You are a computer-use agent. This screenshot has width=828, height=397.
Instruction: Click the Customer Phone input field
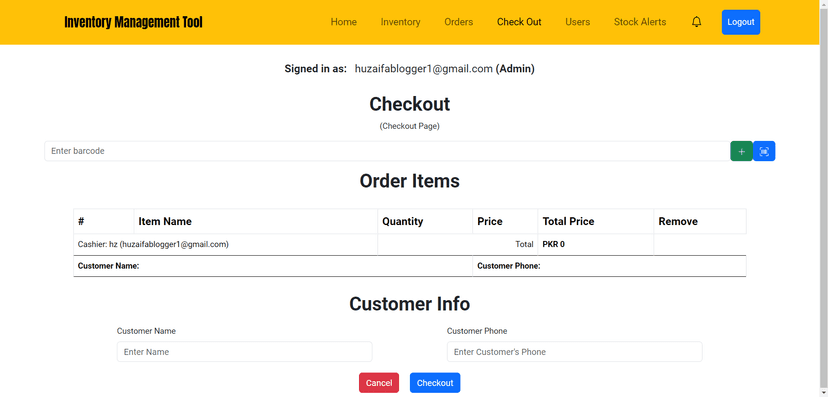point(575,352)
